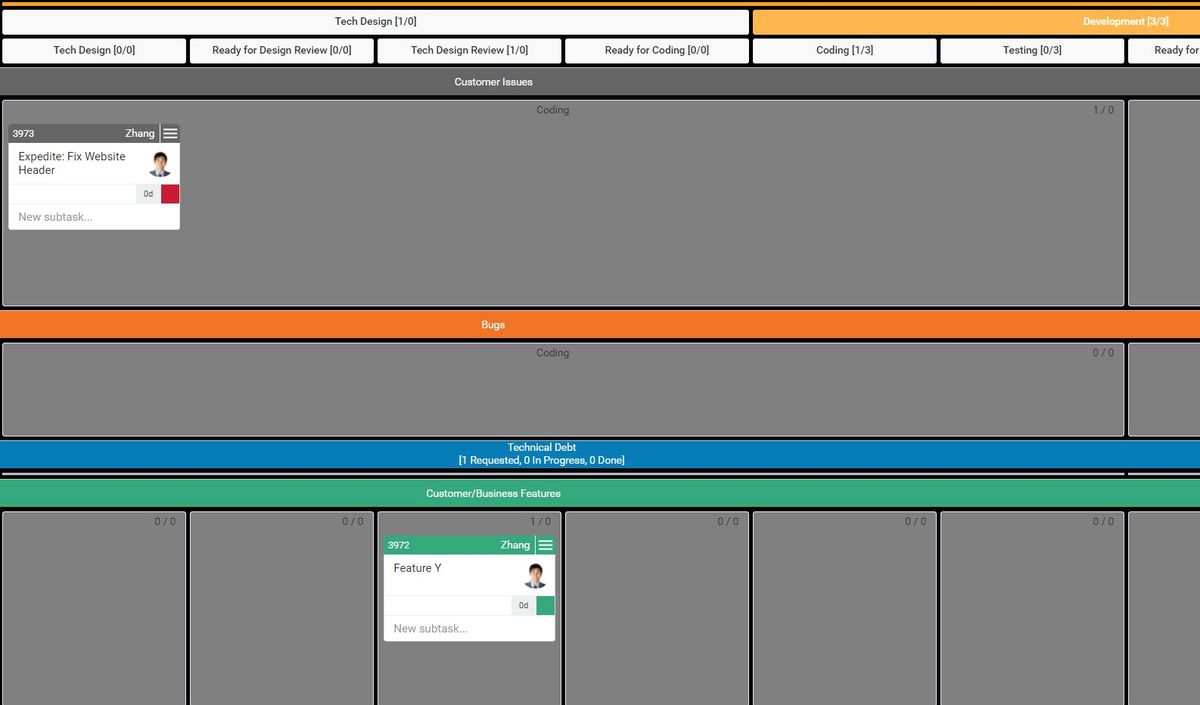Open the context menu on card 3973
The height and width of the screenshot is (705, 1200).
point(169,132)
